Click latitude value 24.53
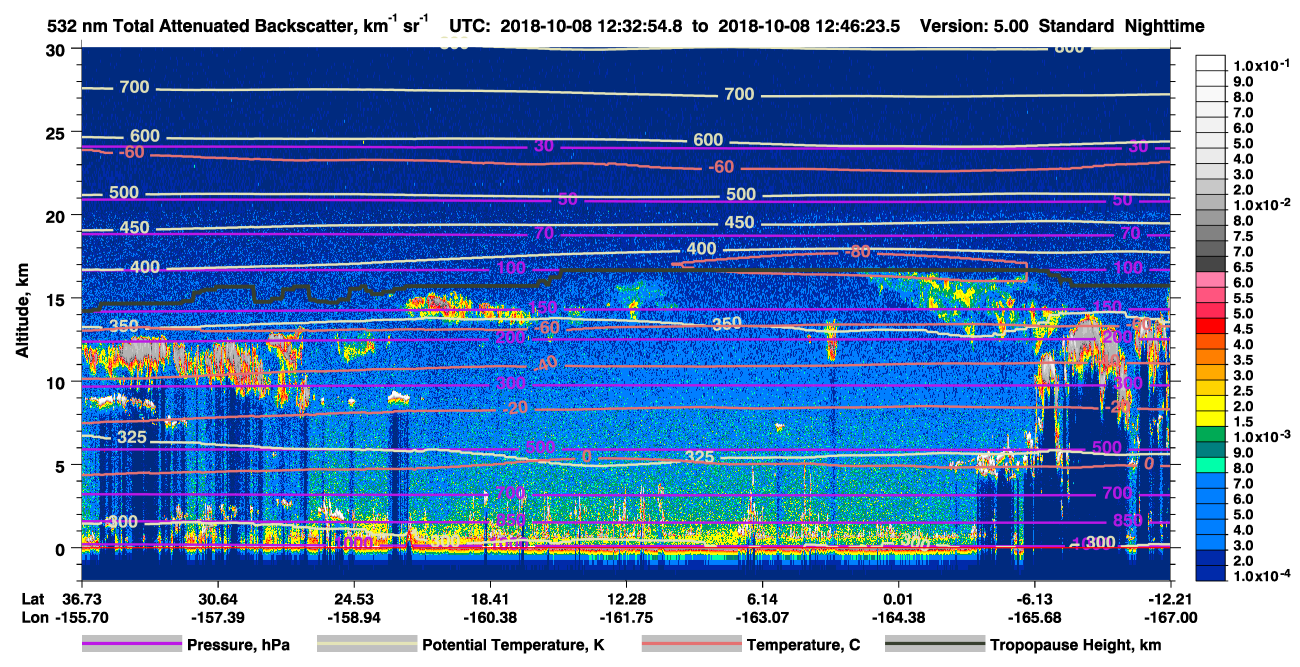 (353, 598)
